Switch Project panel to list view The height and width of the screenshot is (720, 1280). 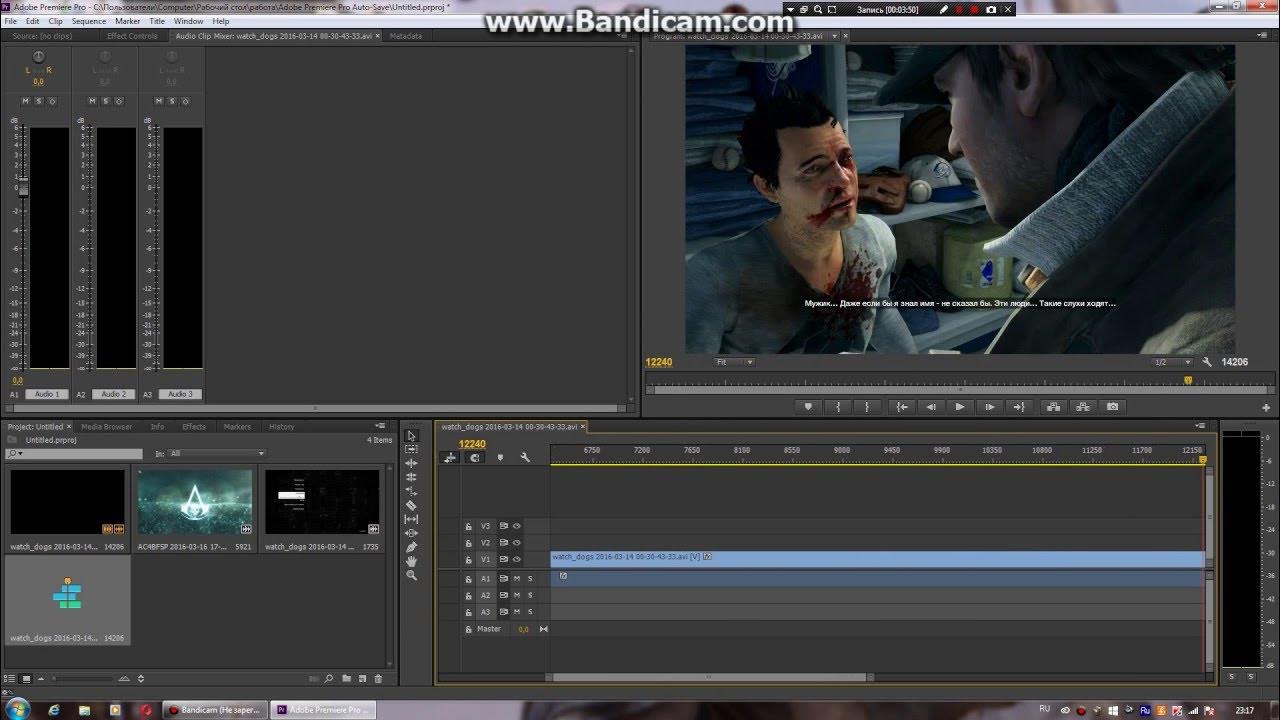pyautogui.click(x=11, y=679)
